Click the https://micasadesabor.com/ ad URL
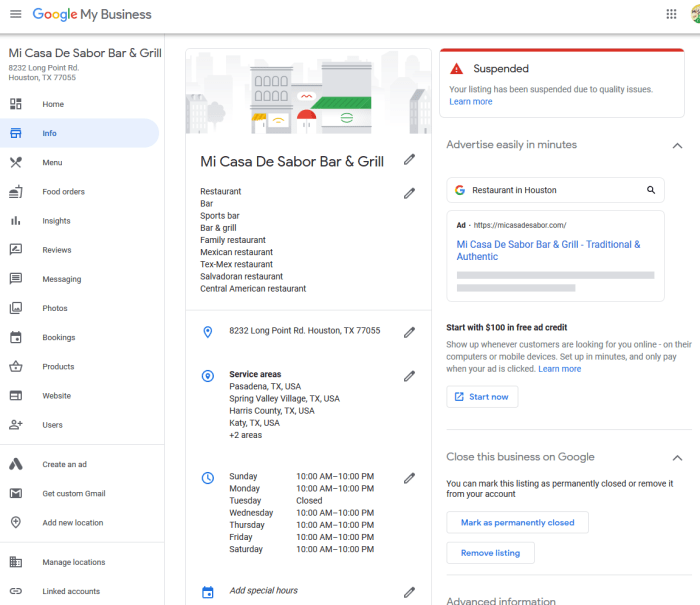This screenshot has height=605, width=700. click(x=520, y=225)
